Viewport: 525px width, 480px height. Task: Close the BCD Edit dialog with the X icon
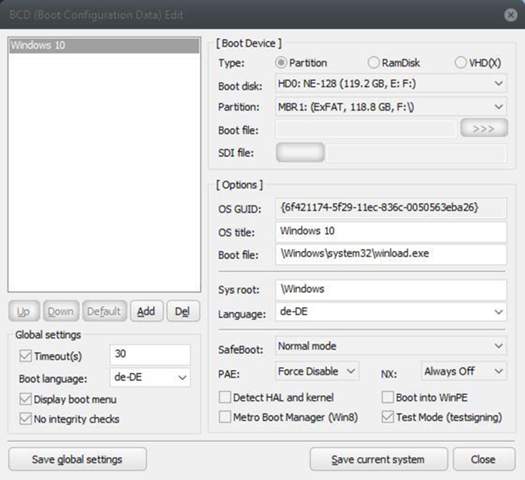510,15
